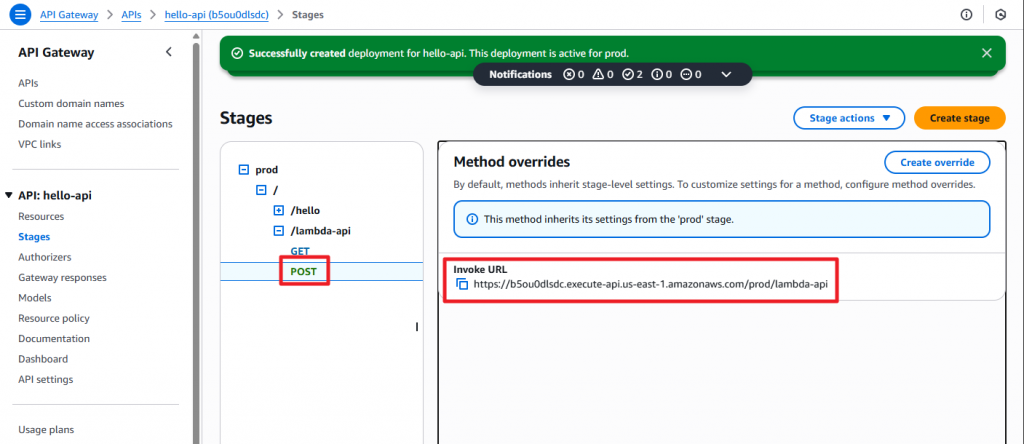Dismiss the green success banner

(x=987, y=53)
